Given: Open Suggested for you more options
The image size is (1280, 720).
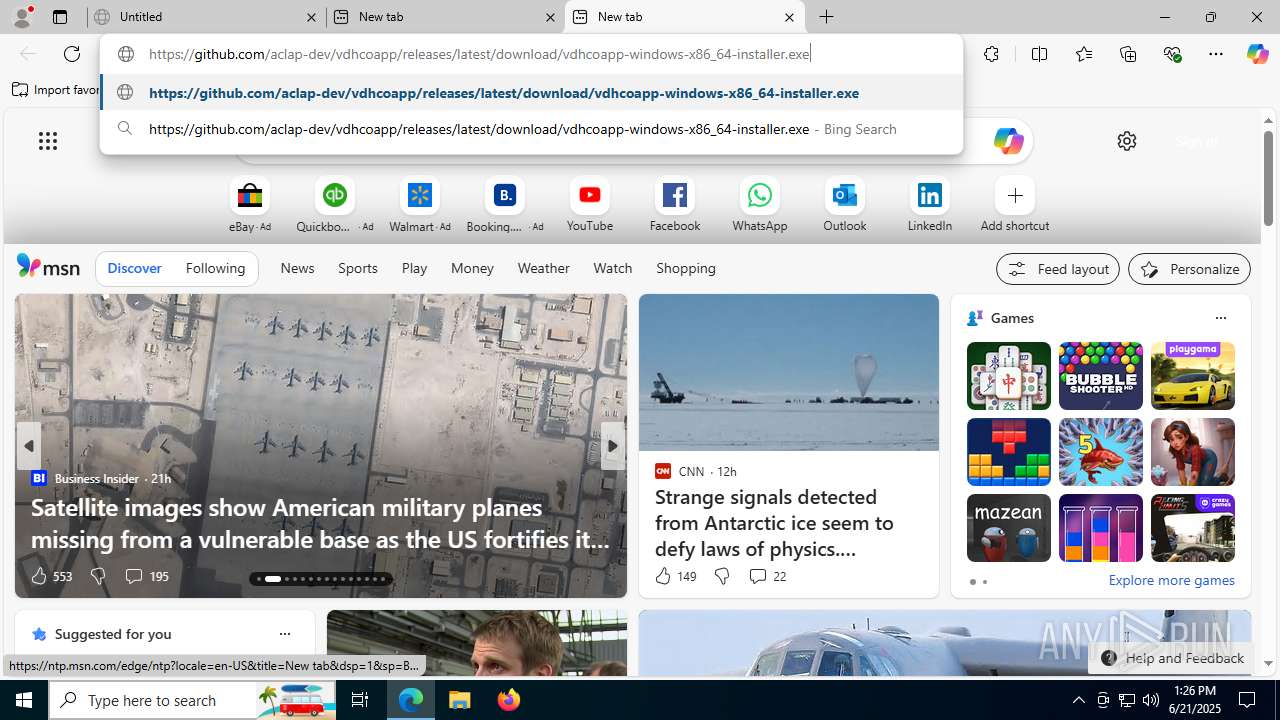Looking at the screenshot, I should tap(284, 634).
